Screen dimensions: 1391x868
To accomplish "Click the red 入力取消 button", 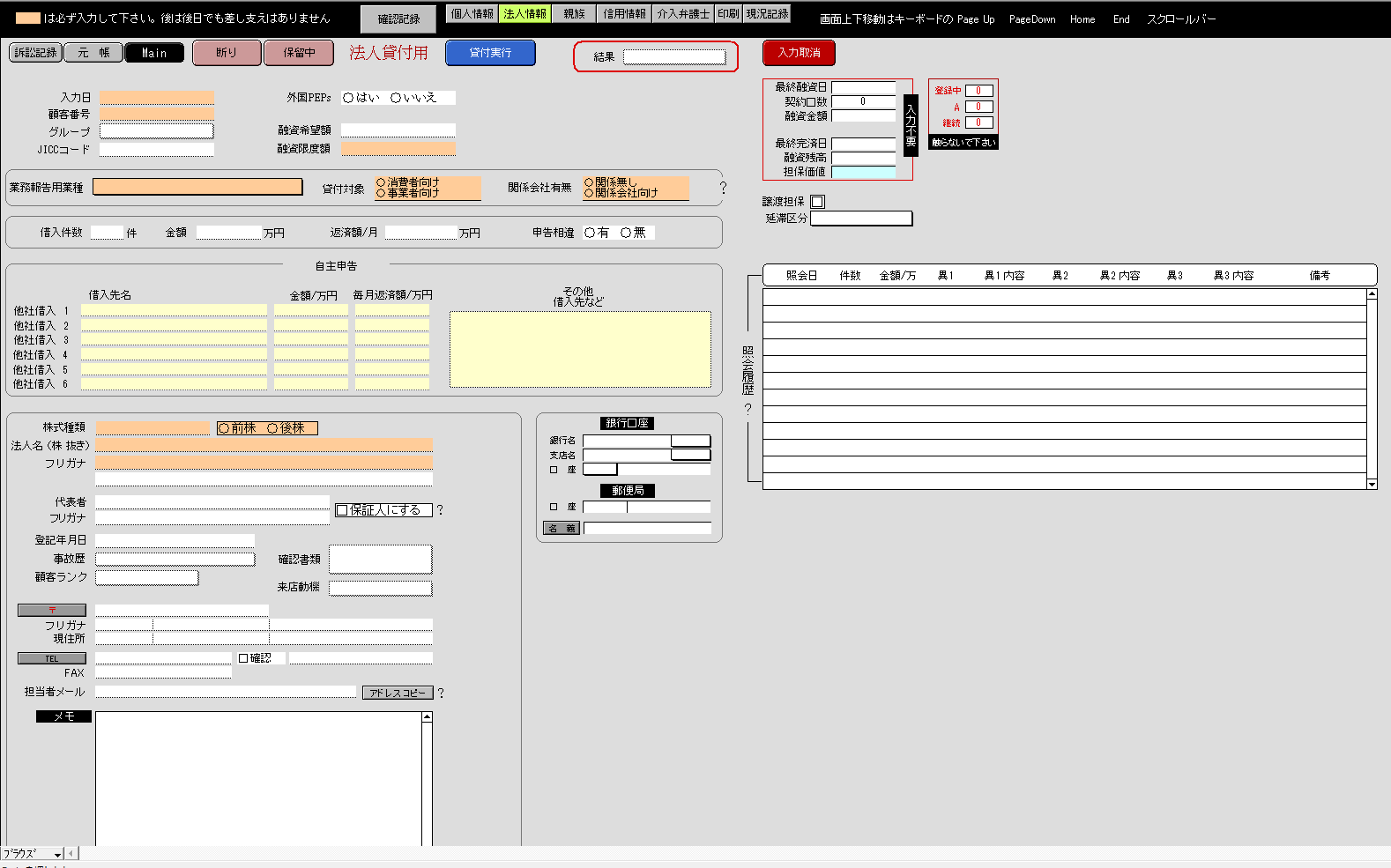I will (799, 53).
